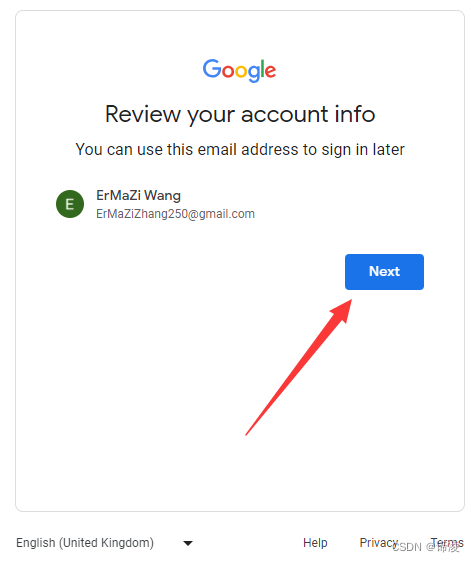Click the ErMaZiZhang250@gmail.com email address
Screen dimensions: 475x562
[x=175, y=214]
